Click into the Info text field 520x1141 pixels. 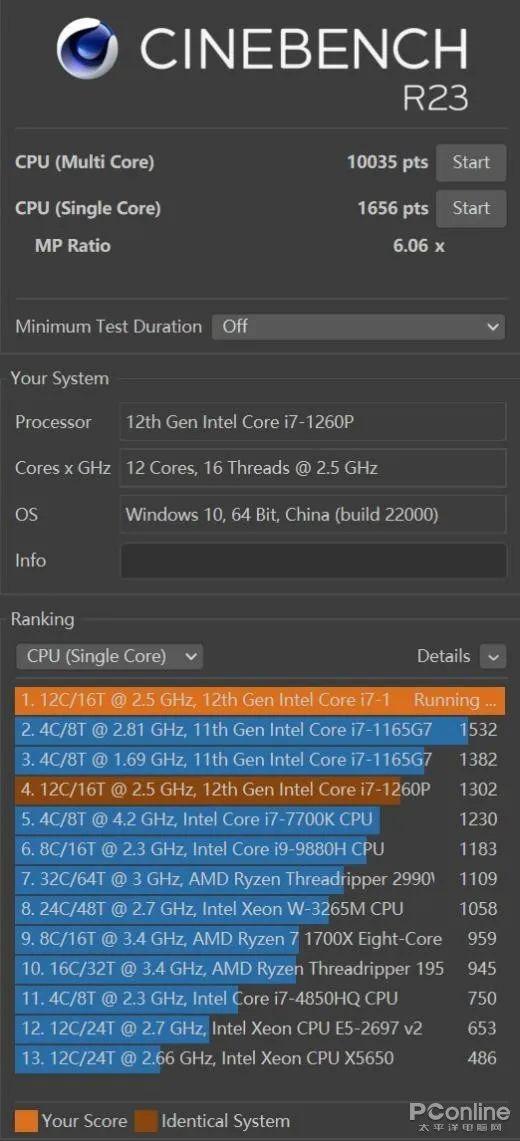313,560
